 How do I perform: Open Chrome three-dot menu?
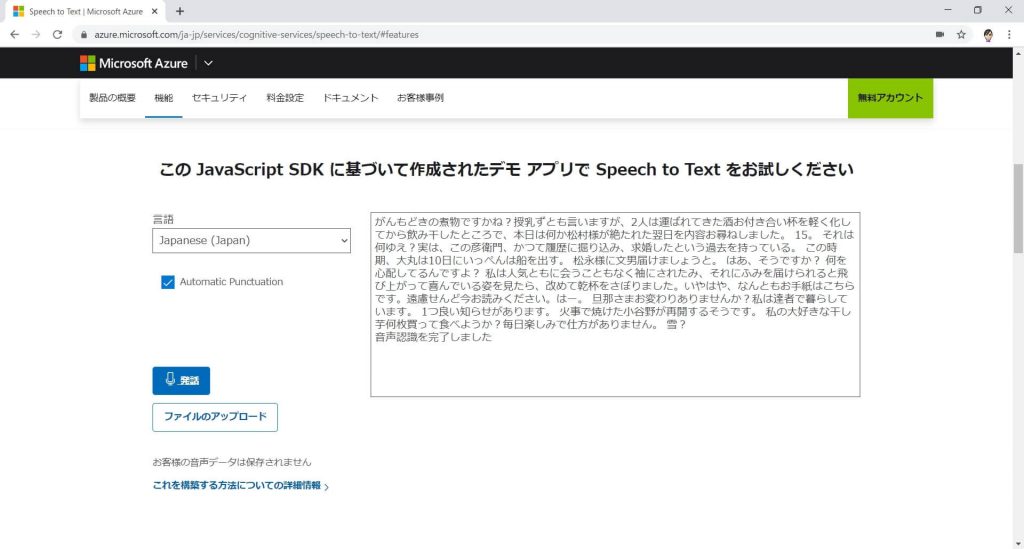pyautogui.click(x=1009, y=35)
